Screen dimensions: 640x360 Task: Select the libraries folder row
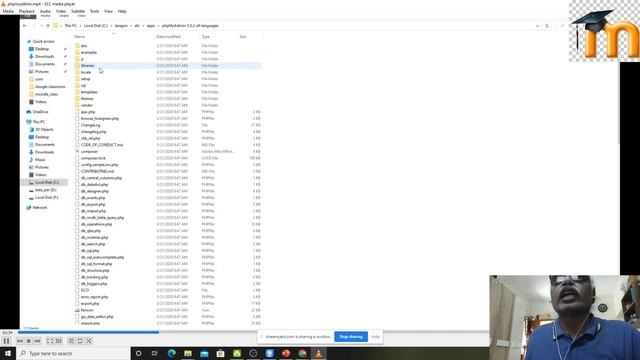coord(167,66)
